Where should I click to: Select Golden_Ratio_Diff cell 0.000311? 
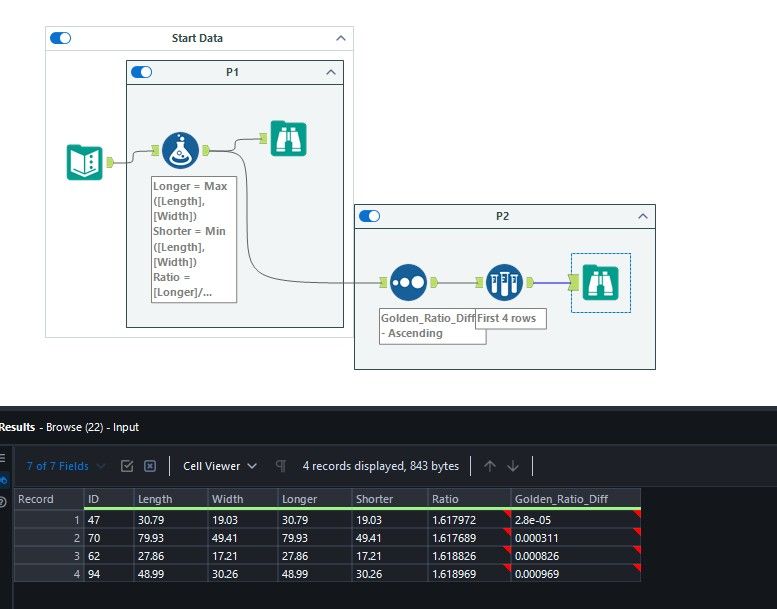(576, 538)
